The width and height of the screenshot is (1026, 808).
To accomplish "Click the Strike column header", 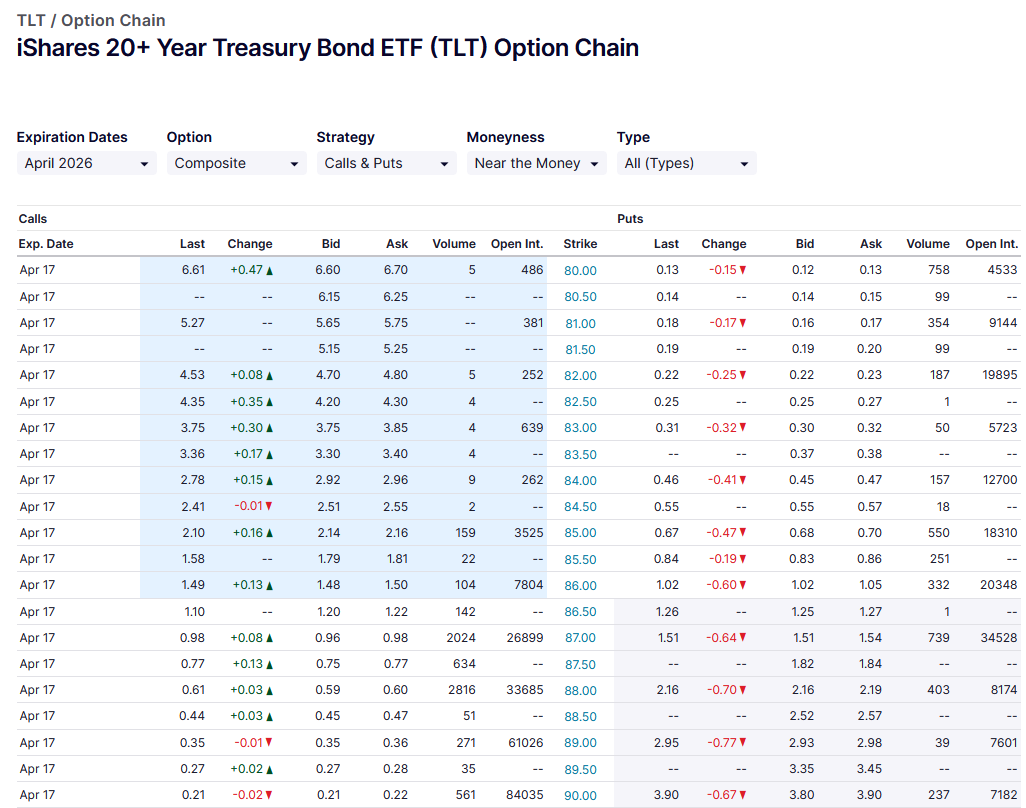I will pos(580,243).
